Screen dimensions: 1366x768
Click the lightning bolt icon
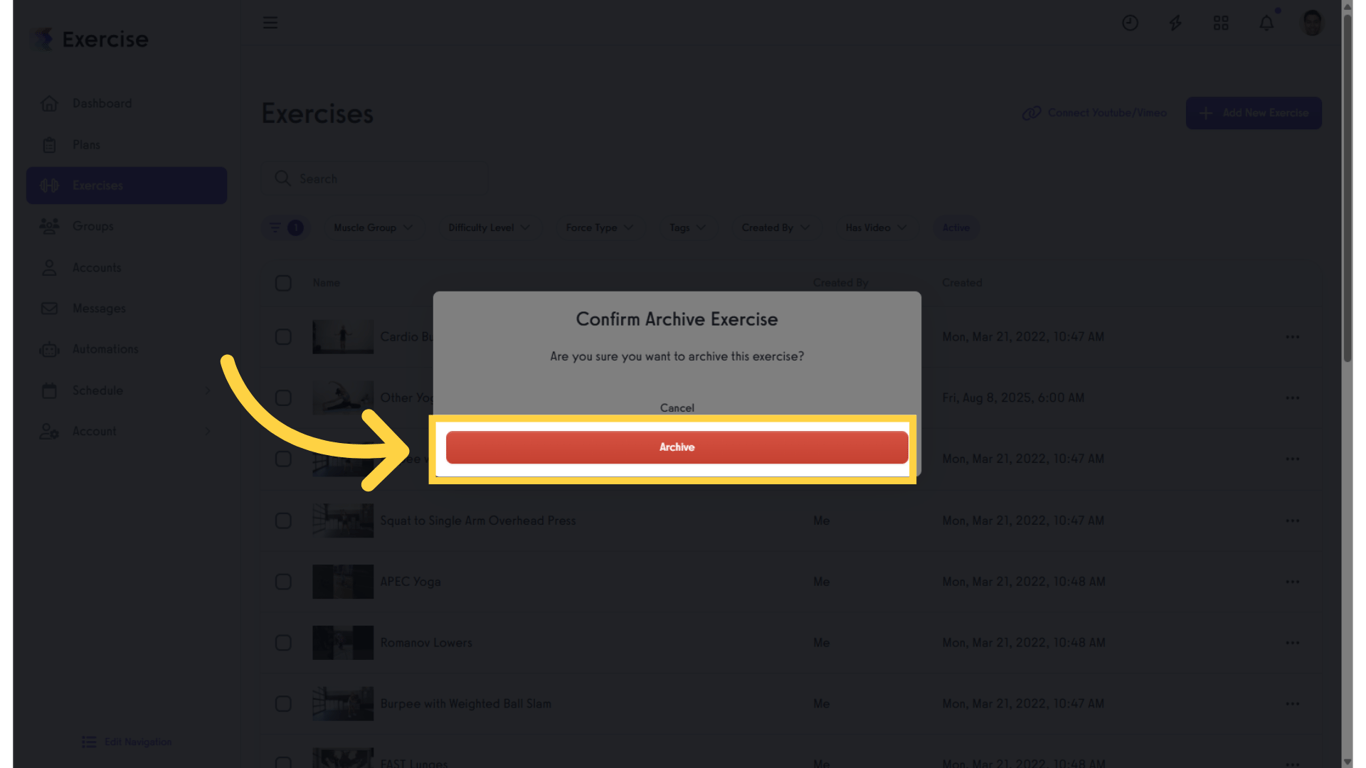[x=1176, y=23]
